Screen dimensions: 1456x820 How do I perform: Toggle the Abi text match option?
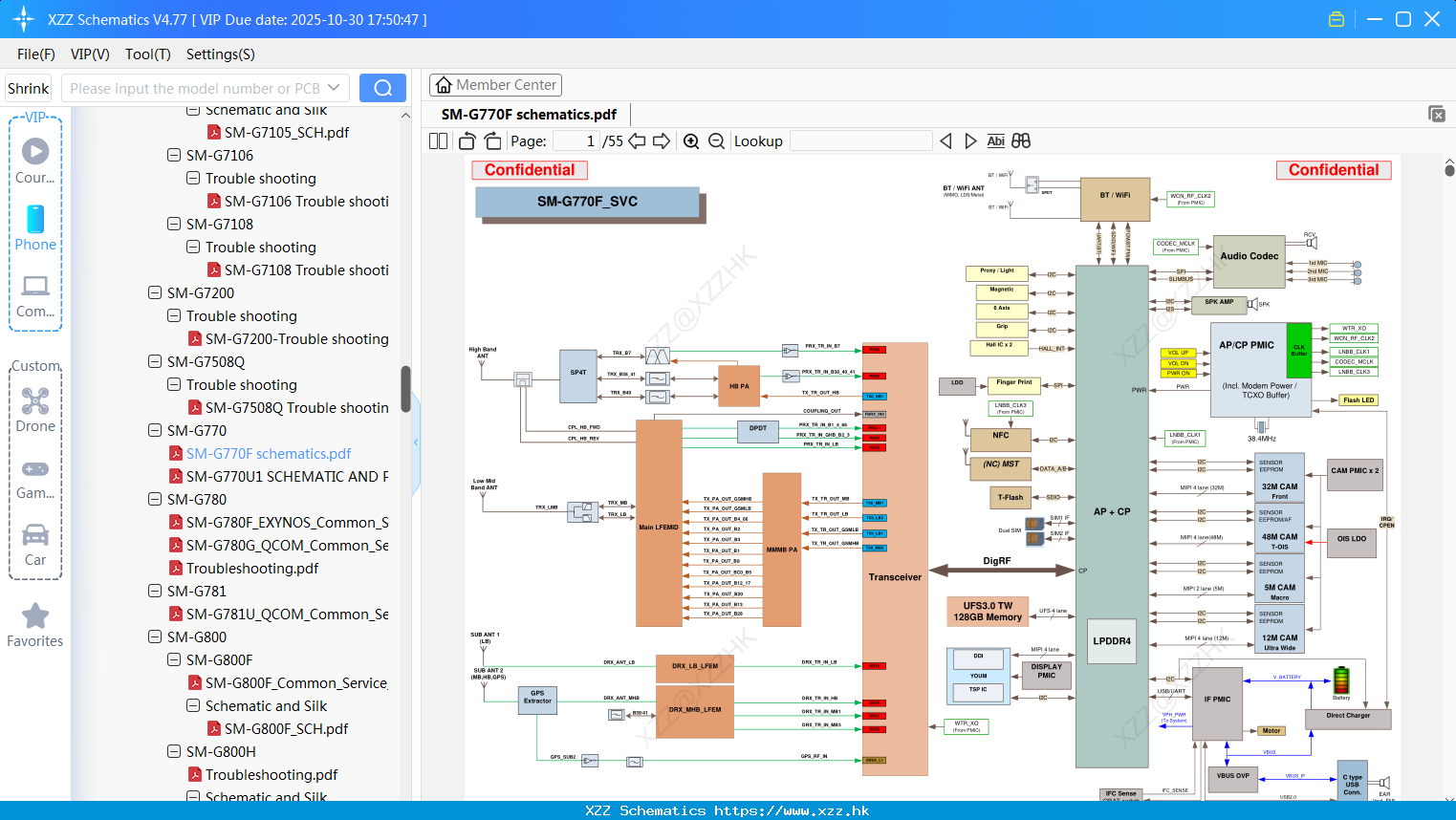(995, 141)
